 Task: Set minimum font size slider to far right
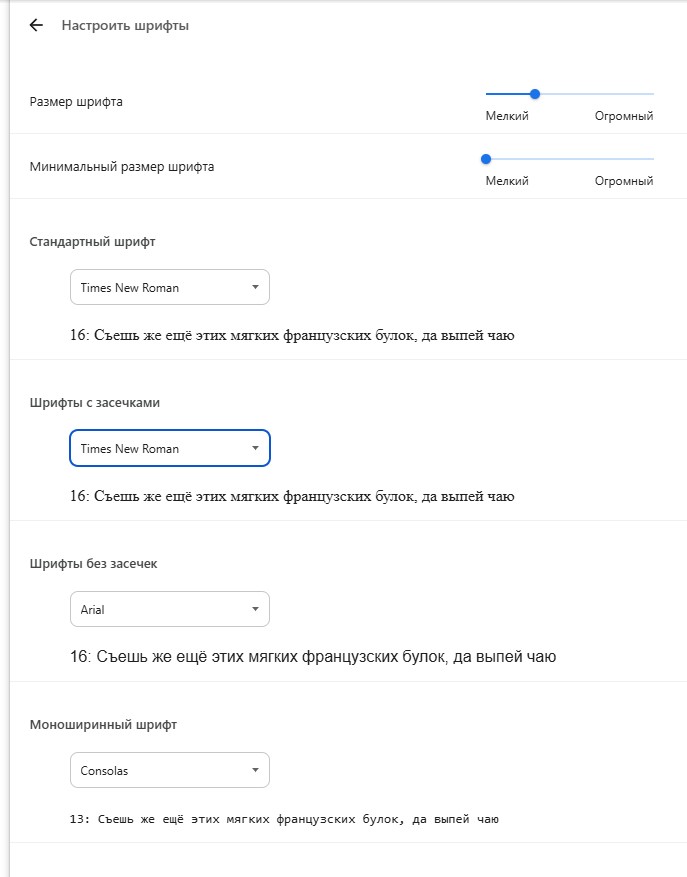point(653,159)
